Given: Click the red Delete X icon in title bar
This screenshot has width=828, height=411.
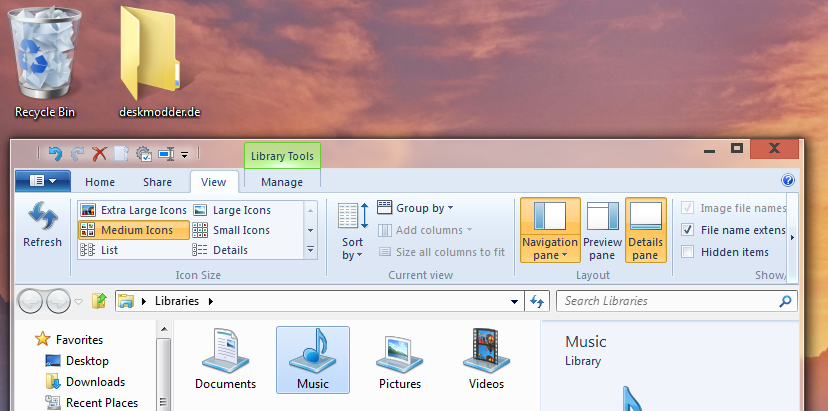Looking at the screenshot, I should (99, 154).
